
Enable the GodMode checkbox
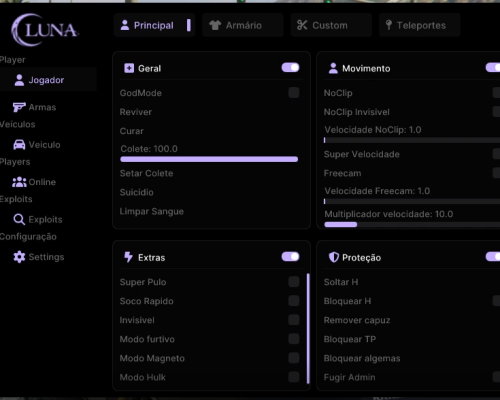click(x=294, y=93)
